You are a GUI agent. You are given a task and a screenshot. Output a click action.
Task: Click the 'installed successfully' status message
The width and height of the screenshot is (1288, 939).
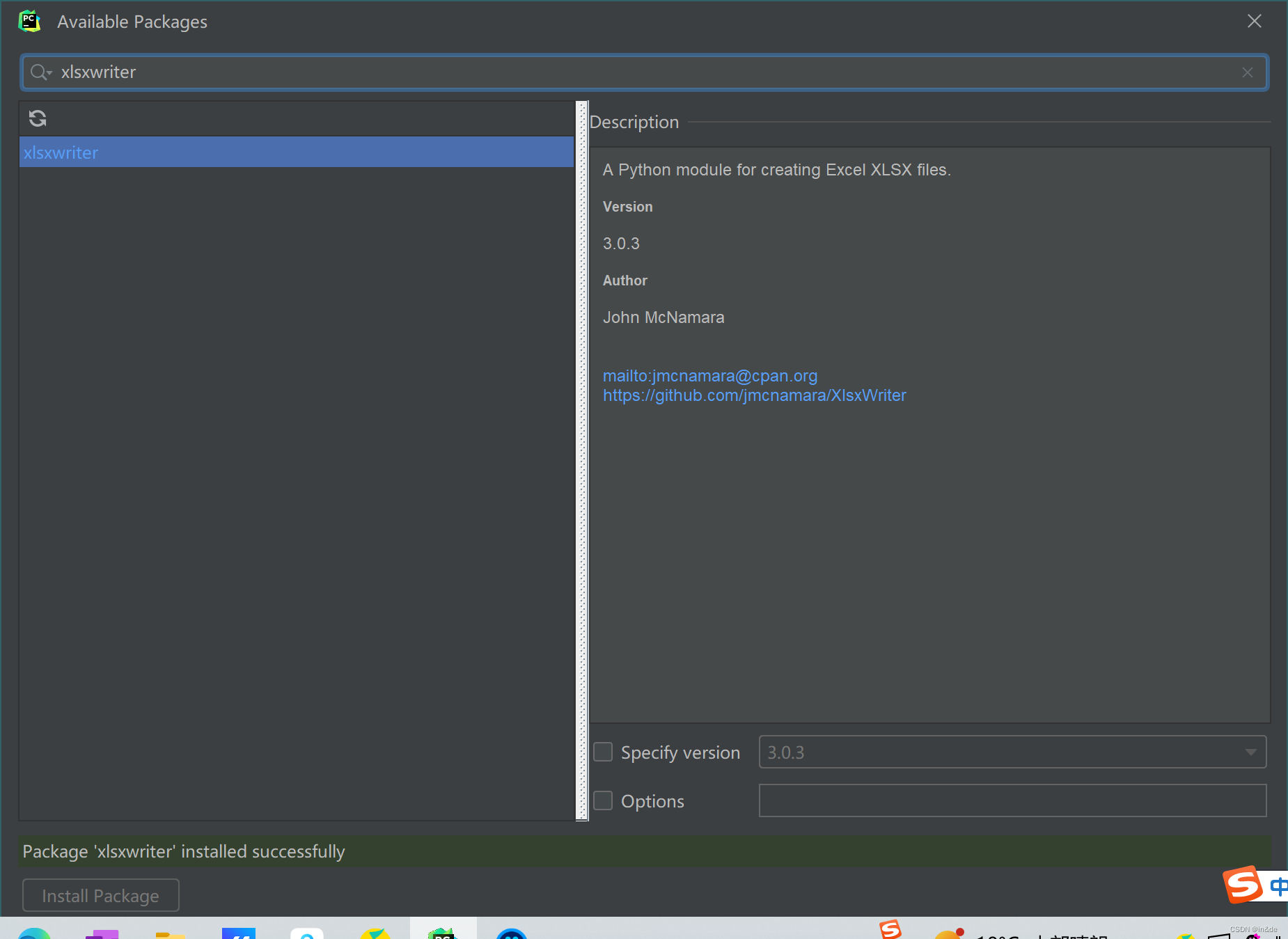coord(184,851)
